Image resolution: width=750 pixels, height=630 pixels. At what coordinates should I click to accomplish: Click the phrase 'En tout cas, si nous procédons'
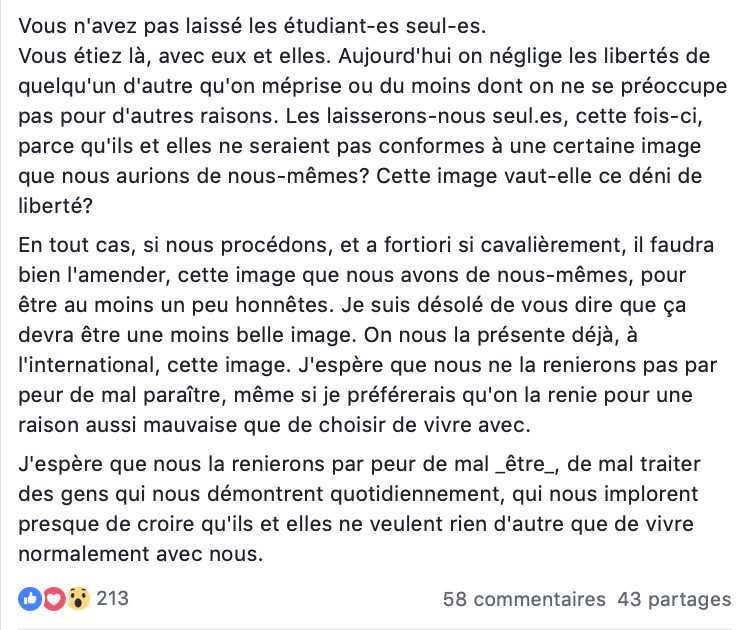[x=175, y=245]
